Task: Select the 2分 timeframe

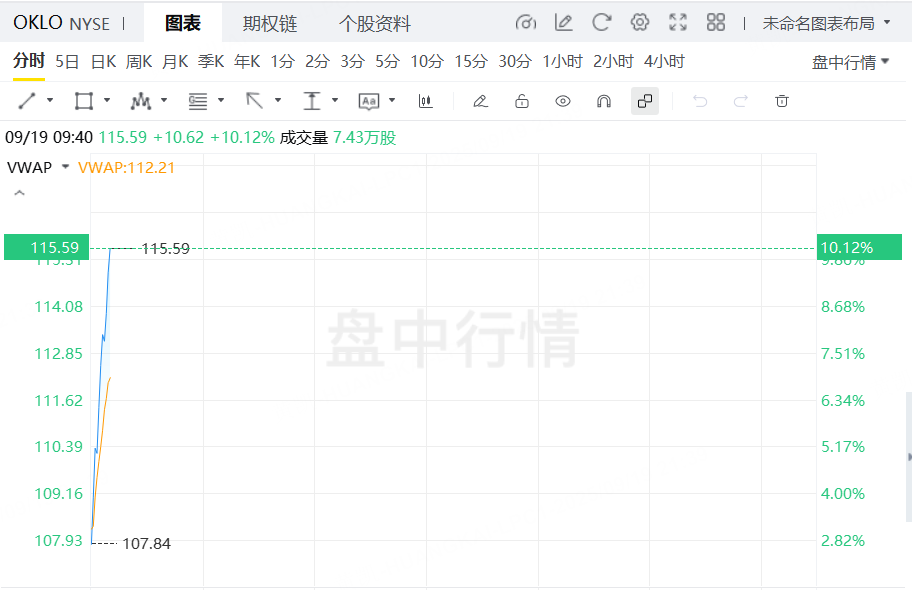Action: pyautogui.click(x=318, y=61)
